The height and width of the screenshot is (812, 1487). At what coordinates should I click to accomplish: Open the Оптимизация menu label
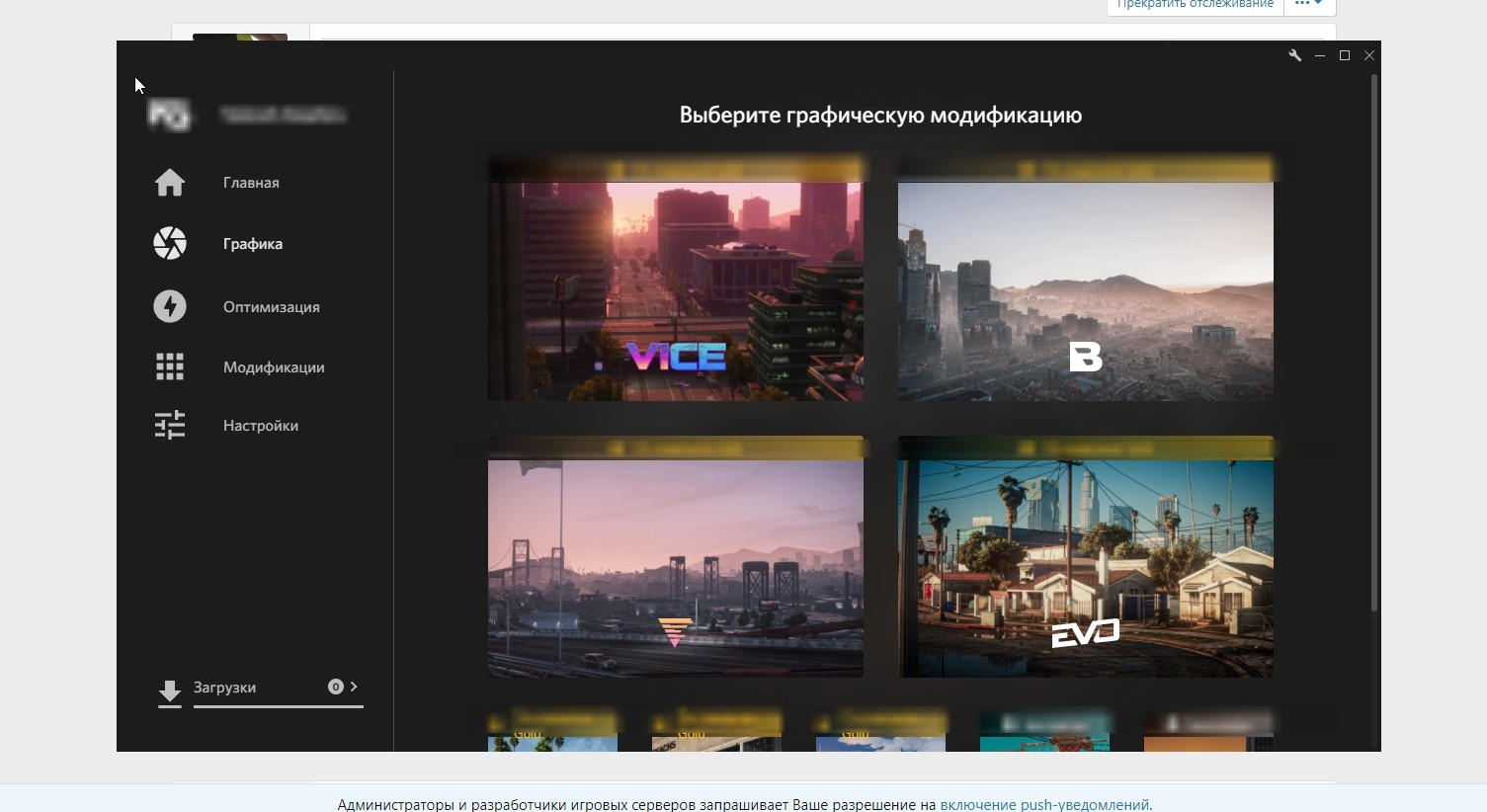pos(272,307)
